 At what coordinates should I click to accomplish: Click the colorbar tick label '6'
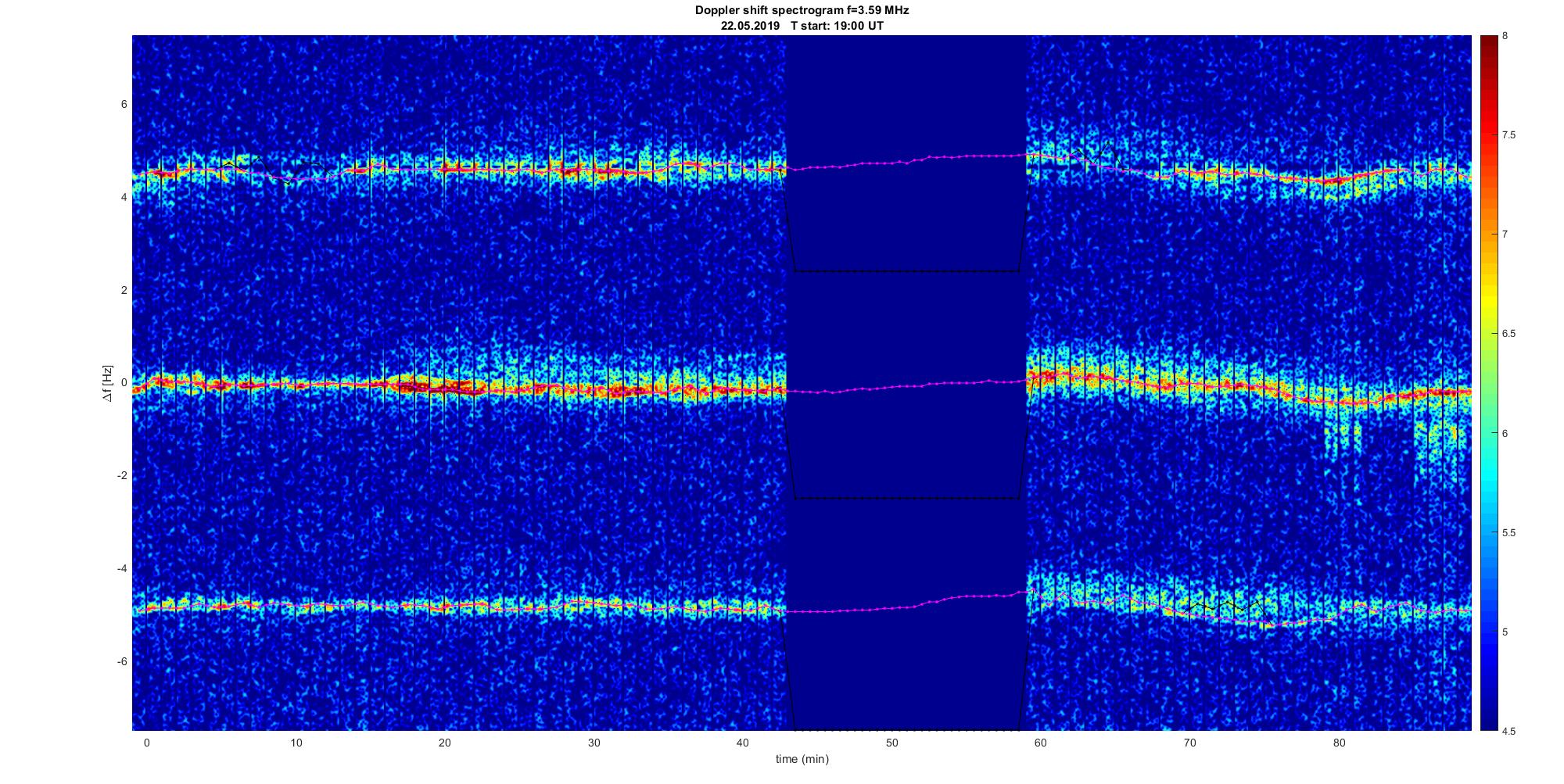tap(1505, 433)
